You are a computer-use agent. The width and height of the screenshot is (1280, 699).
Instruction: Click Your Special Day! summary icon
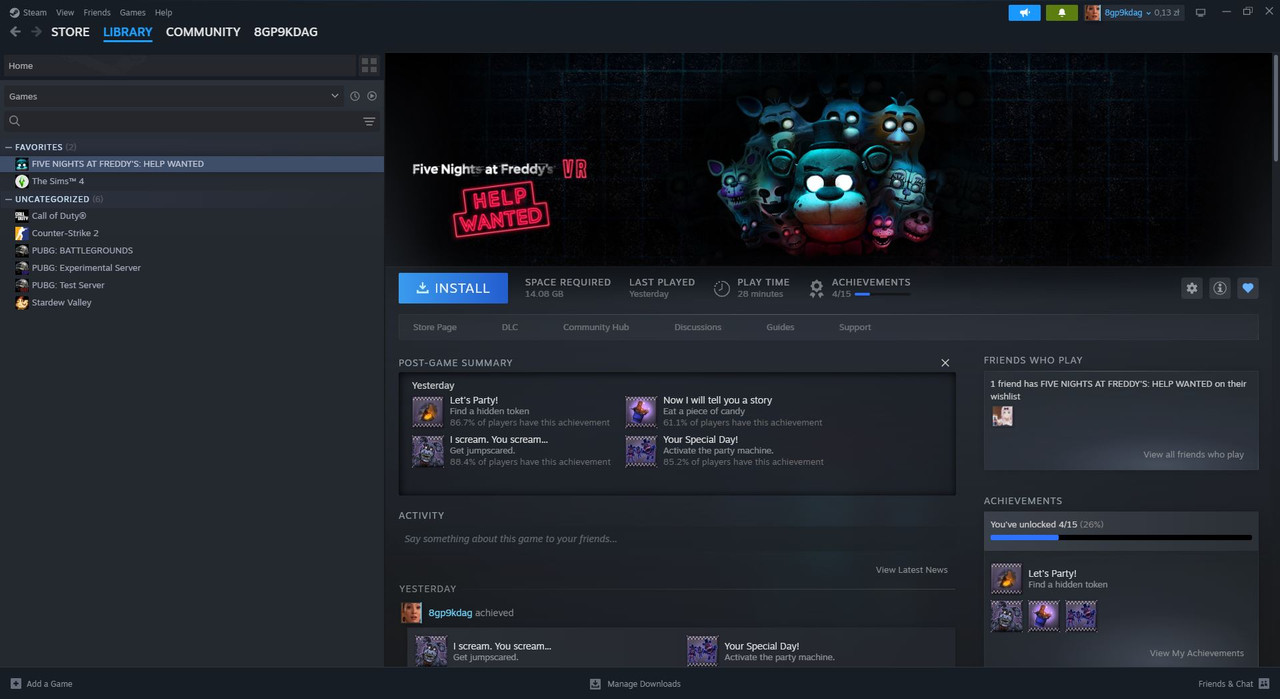point(641,451)
